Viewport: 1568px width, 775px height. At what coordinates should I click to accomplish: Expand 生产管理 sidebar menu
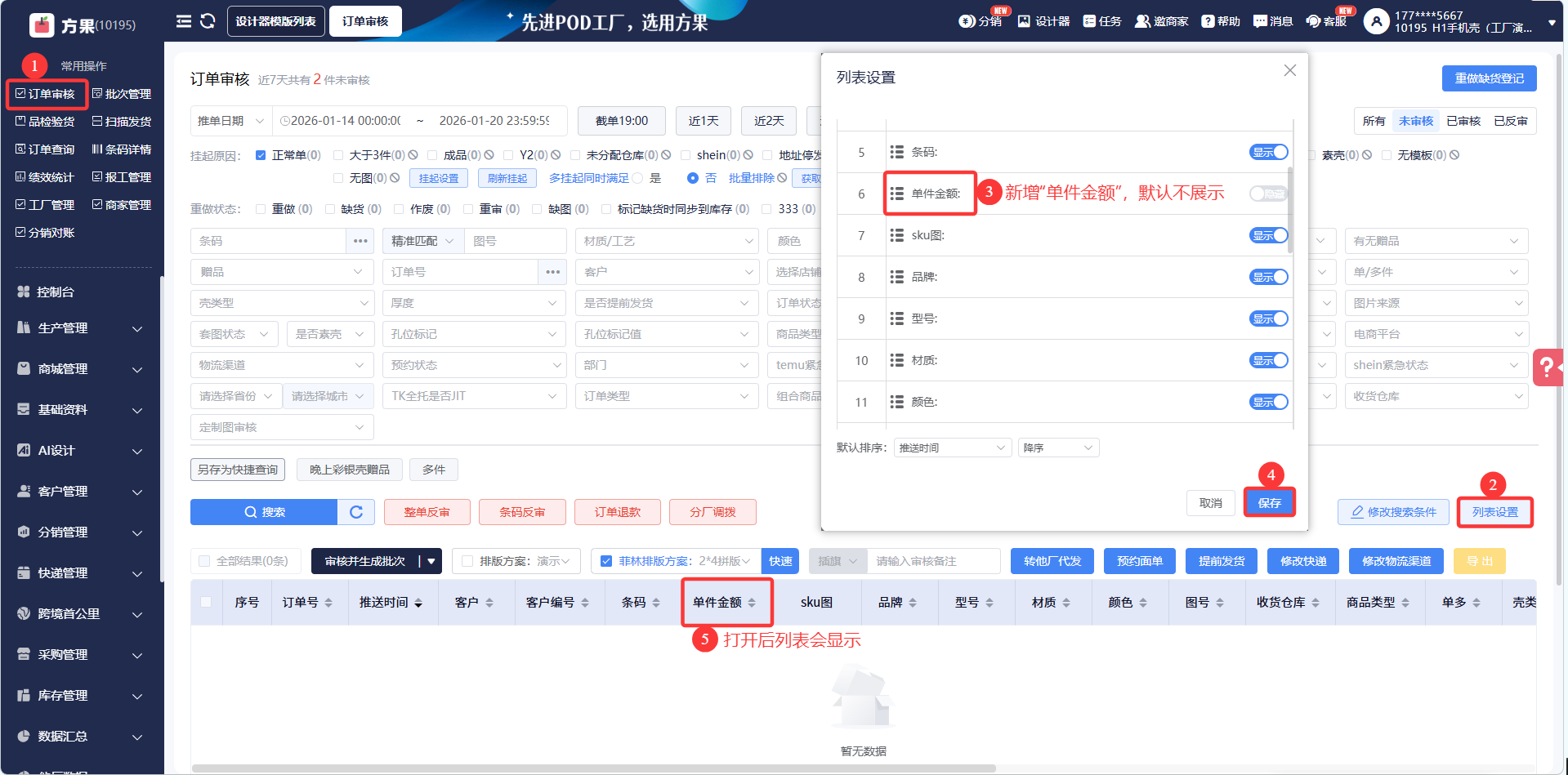(x=80, y=328)
